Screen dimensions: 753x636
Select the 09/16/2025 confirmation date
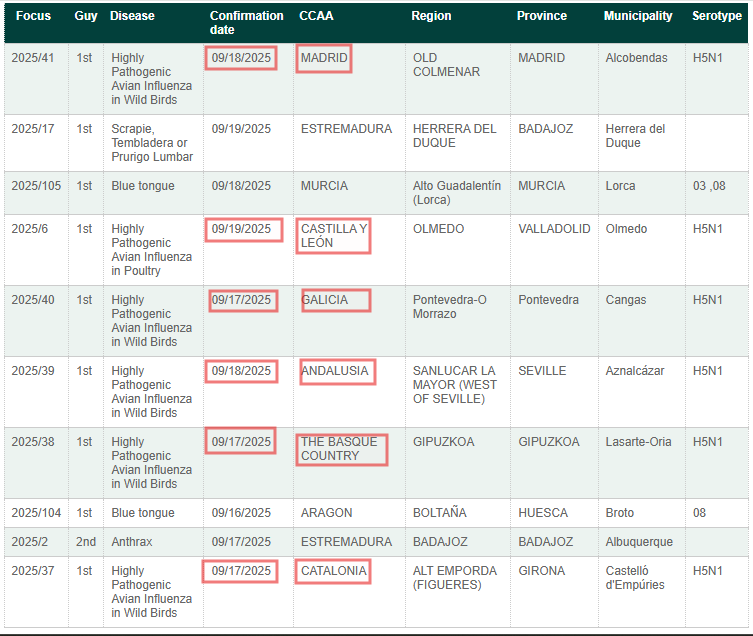tap(241, 513)
